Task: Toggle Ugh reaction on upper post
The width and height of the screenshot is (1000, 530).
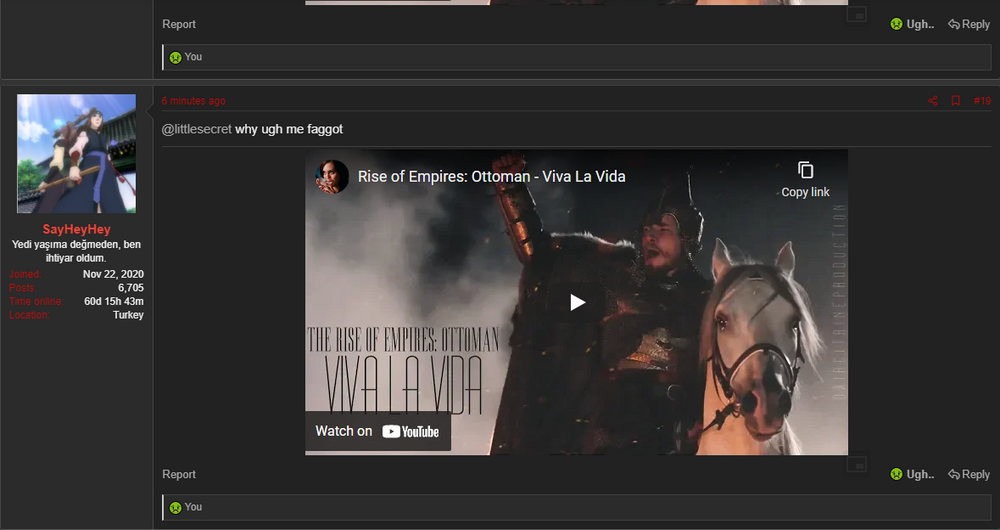Action: coord(912,24)
